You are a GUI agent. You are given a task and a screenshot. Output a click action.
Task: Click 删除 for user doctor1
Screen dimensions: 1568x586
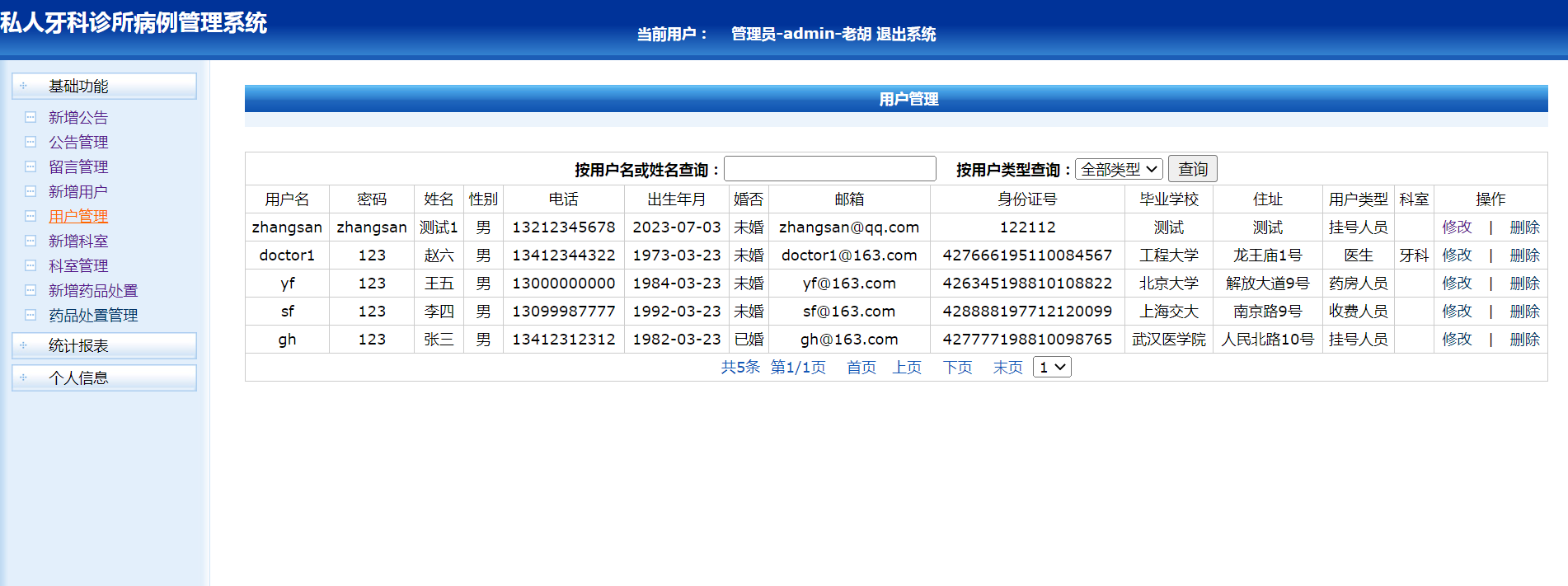(1524, 255)
